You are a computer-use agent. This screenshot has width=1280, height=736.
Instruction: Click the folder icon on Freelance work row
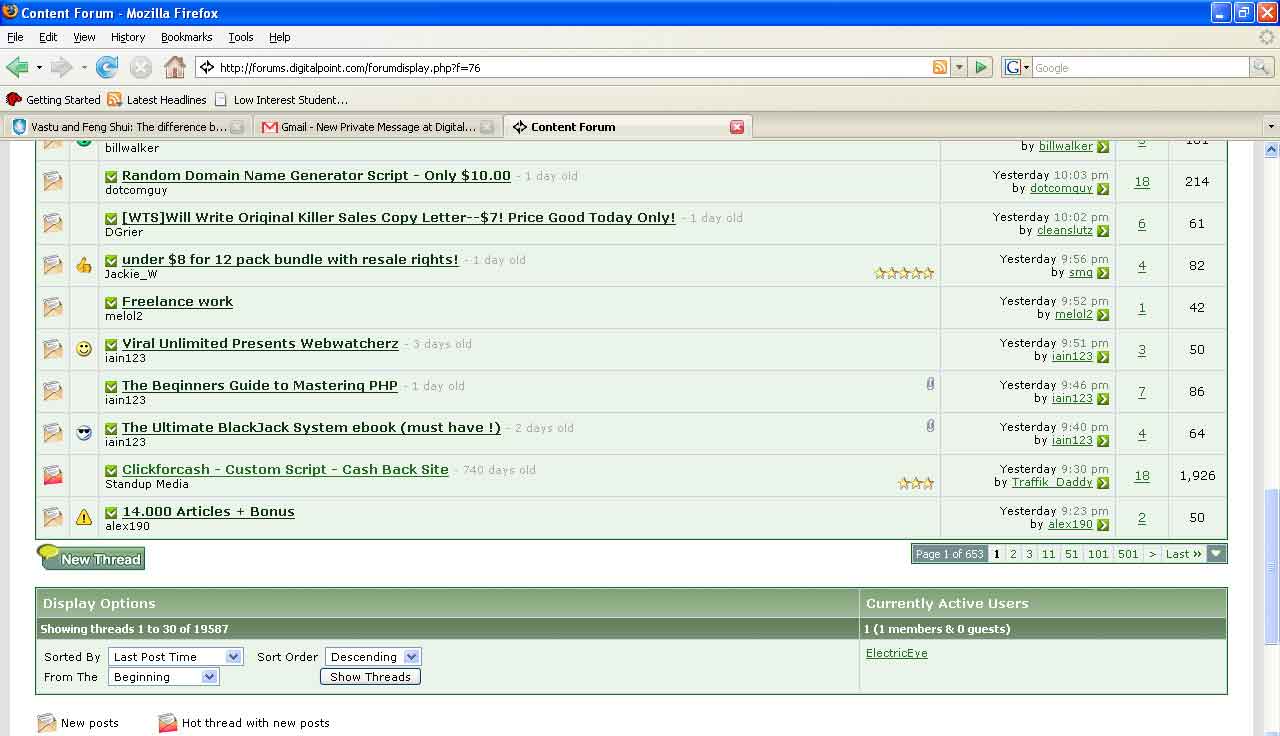(x=53, y=307)
